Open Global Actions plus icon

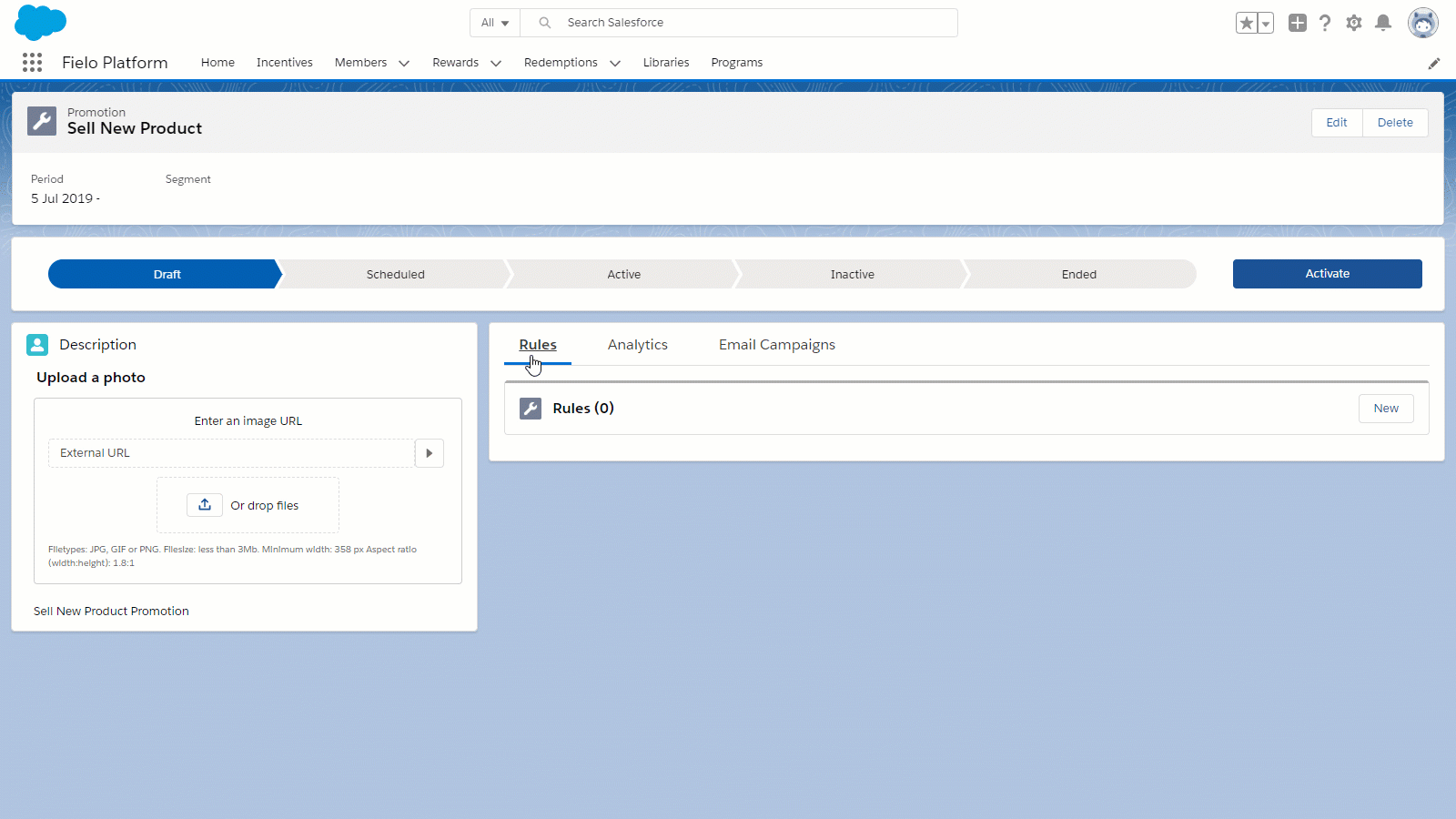point(1298,23)
